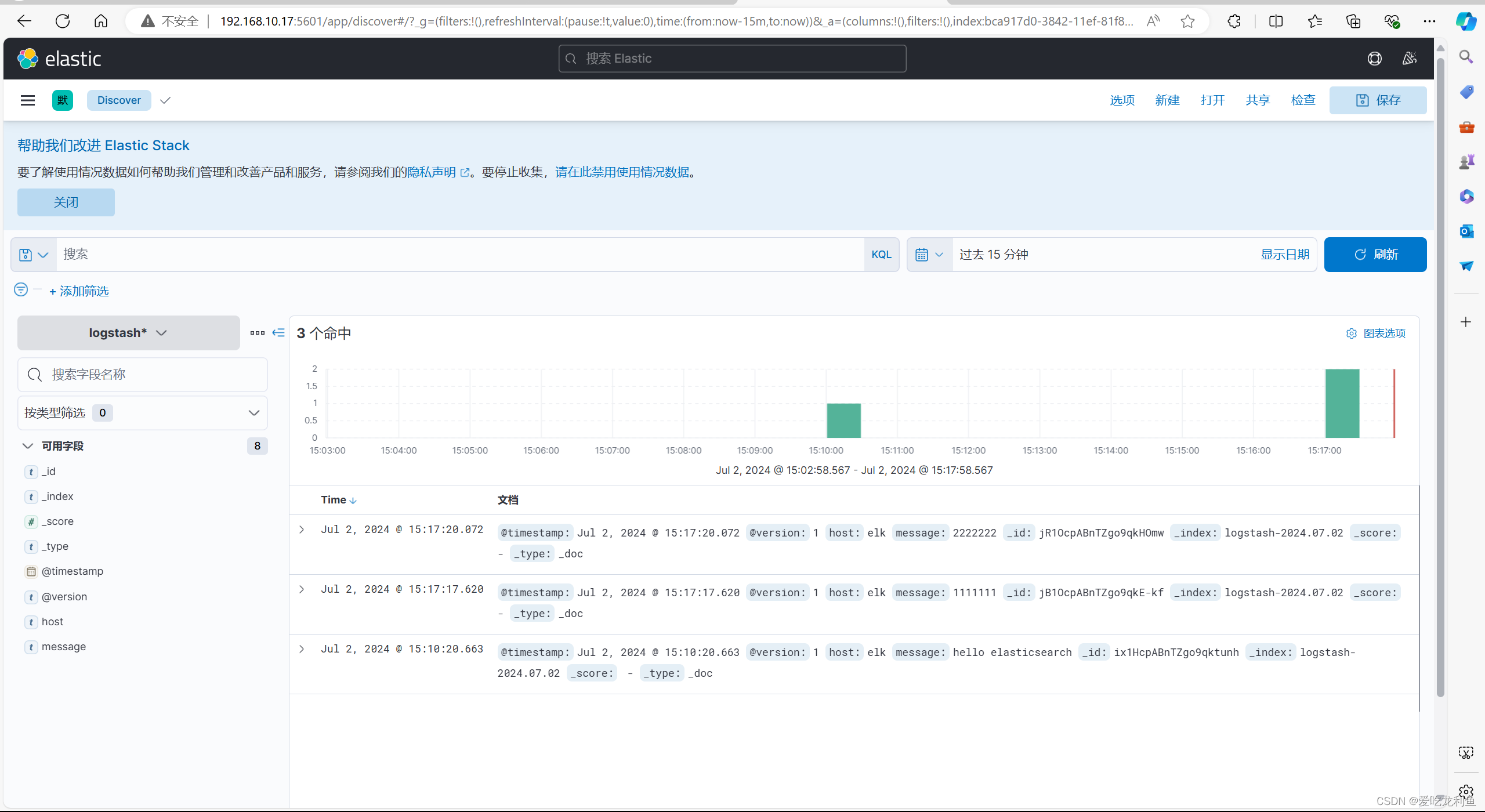Click Show dates link
This screenshot has height=812, width=1485.
click(x=1285, y=255)
